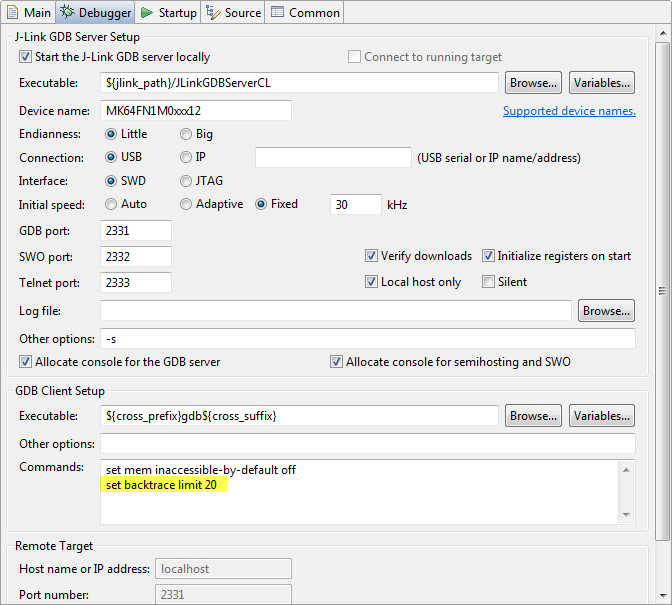
Task: Click J-Link server Executable path field
Action: pyautogui.click(x=299, y=83)
